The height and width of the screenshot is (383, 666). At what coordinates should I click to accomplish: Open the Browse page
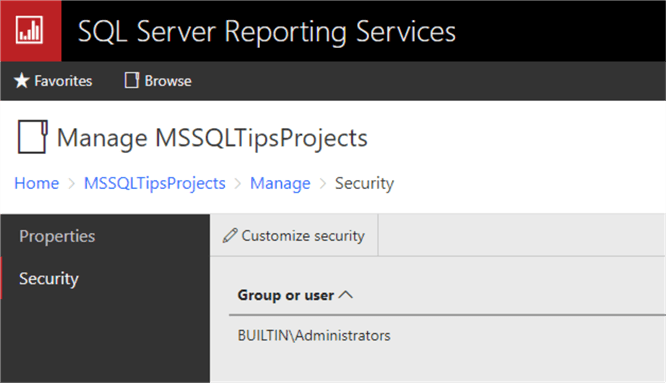coord(158,81)
